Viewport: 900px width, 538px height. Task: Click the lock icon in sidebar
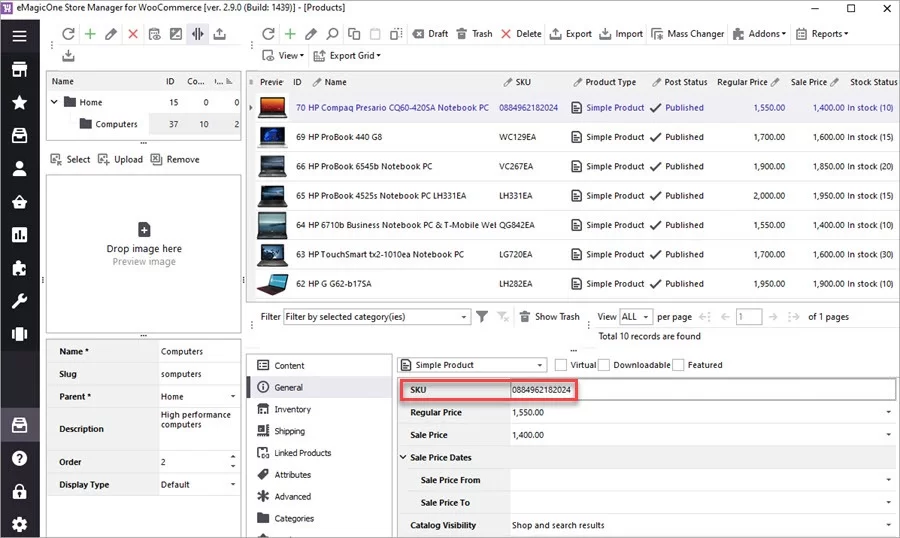(x=19, y=491)
